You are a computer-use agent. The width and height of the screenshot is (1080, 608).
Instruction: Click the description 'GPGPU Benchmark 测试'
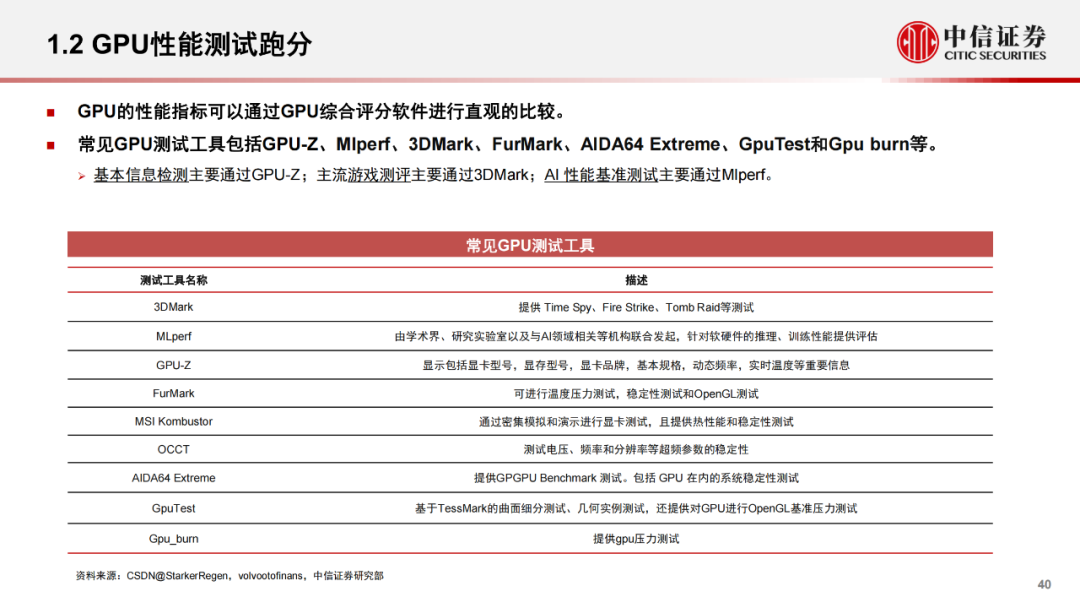636,478
